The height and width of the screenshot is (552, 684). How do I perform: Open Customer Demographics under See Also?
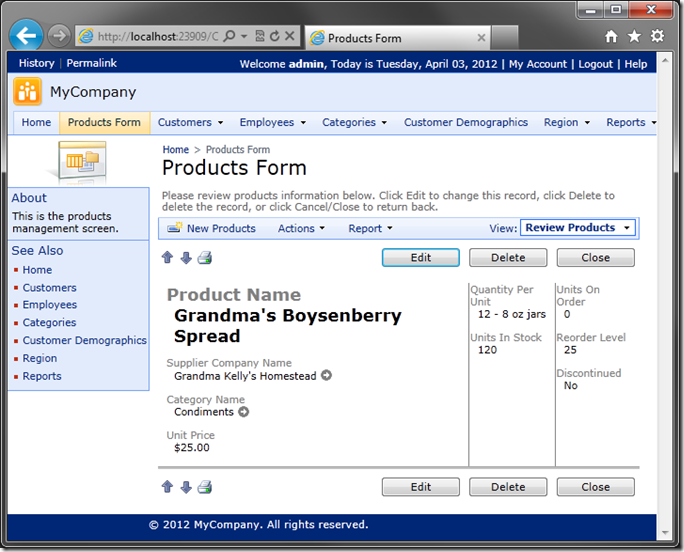tap(85, 340)
